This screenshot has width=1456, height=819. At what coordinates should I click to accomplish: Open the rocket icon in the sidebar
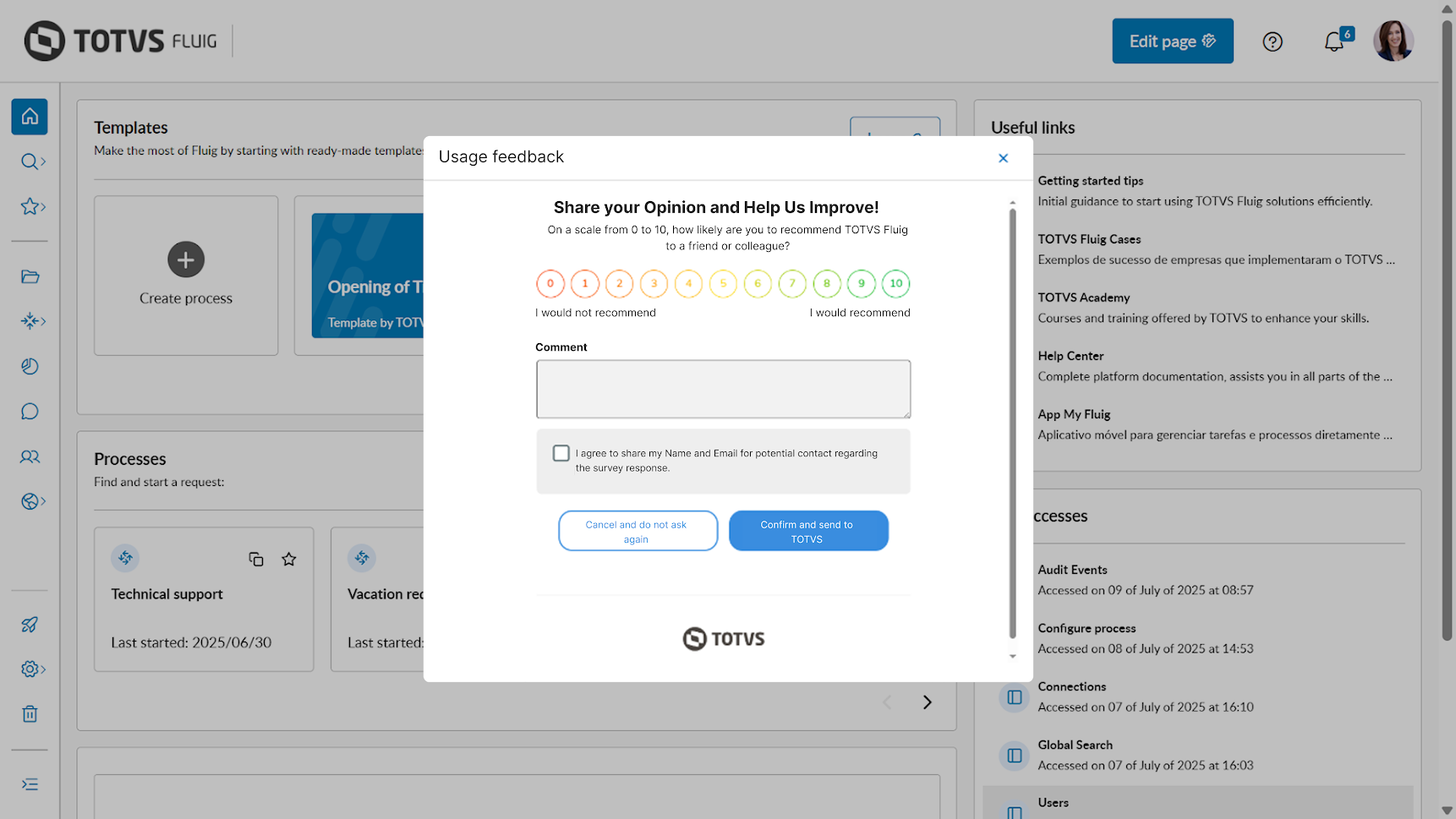point(30,625)
